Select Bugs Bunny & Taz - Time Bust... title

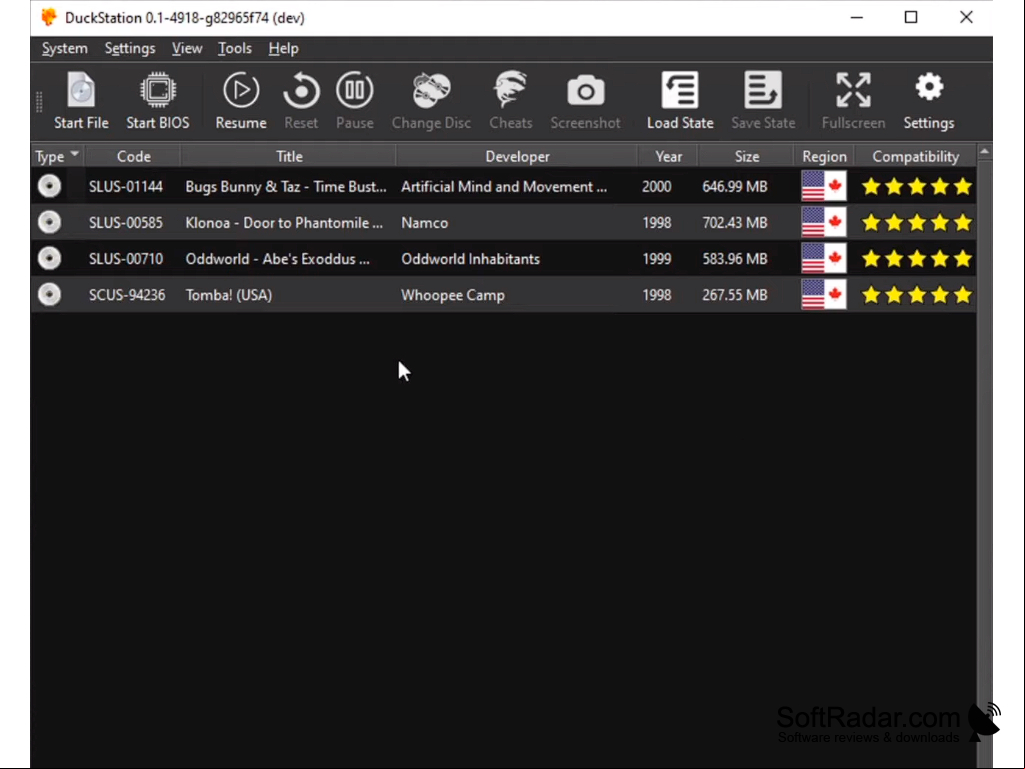[286, 186]
